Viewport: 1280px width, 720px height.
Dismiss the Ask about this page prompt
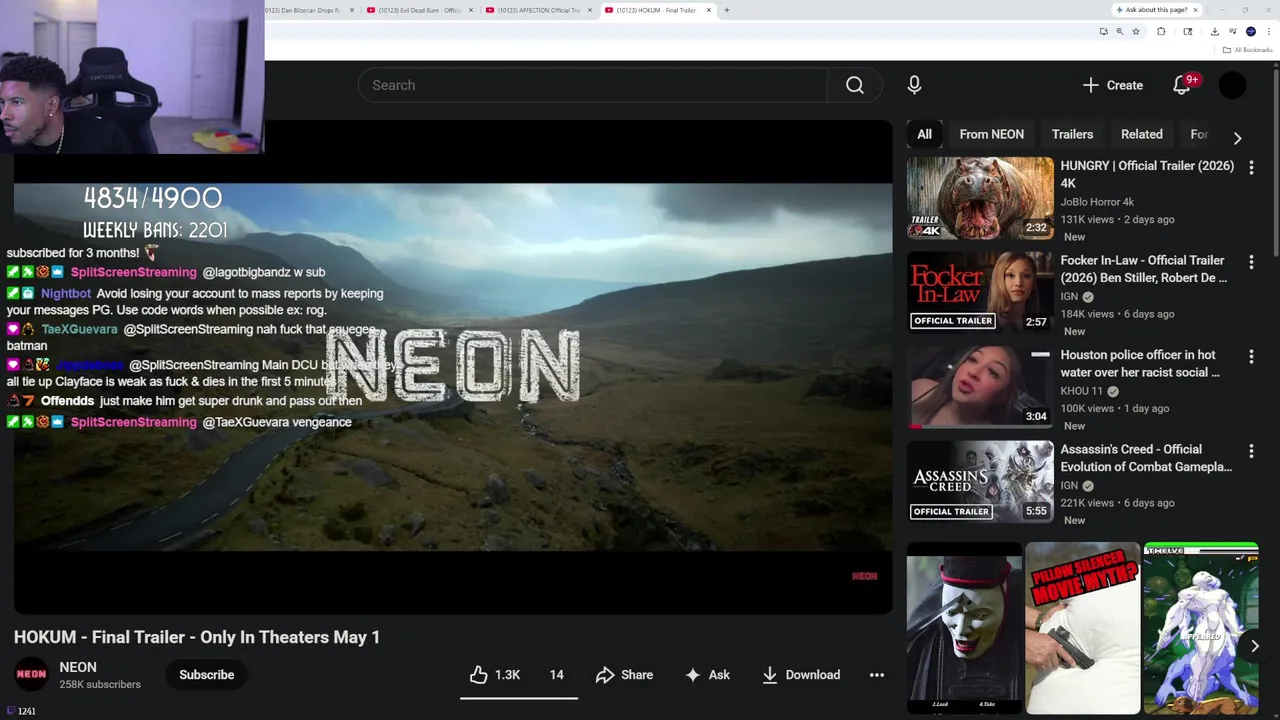point(1195,10)
